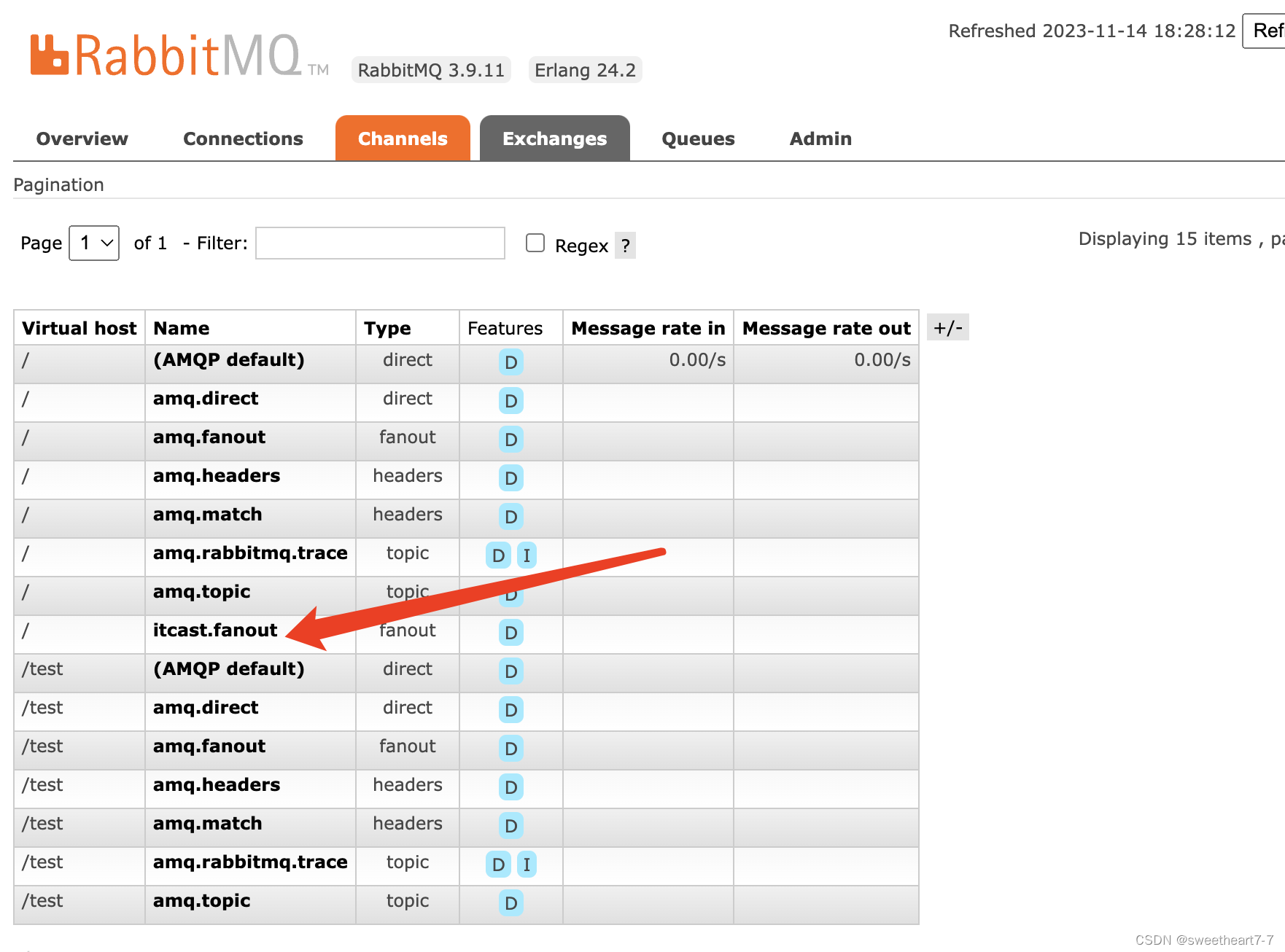Click the D badge of / amq.headers row
The image size is (1285, 952).
pyautogui.click(x=511, y=478)
